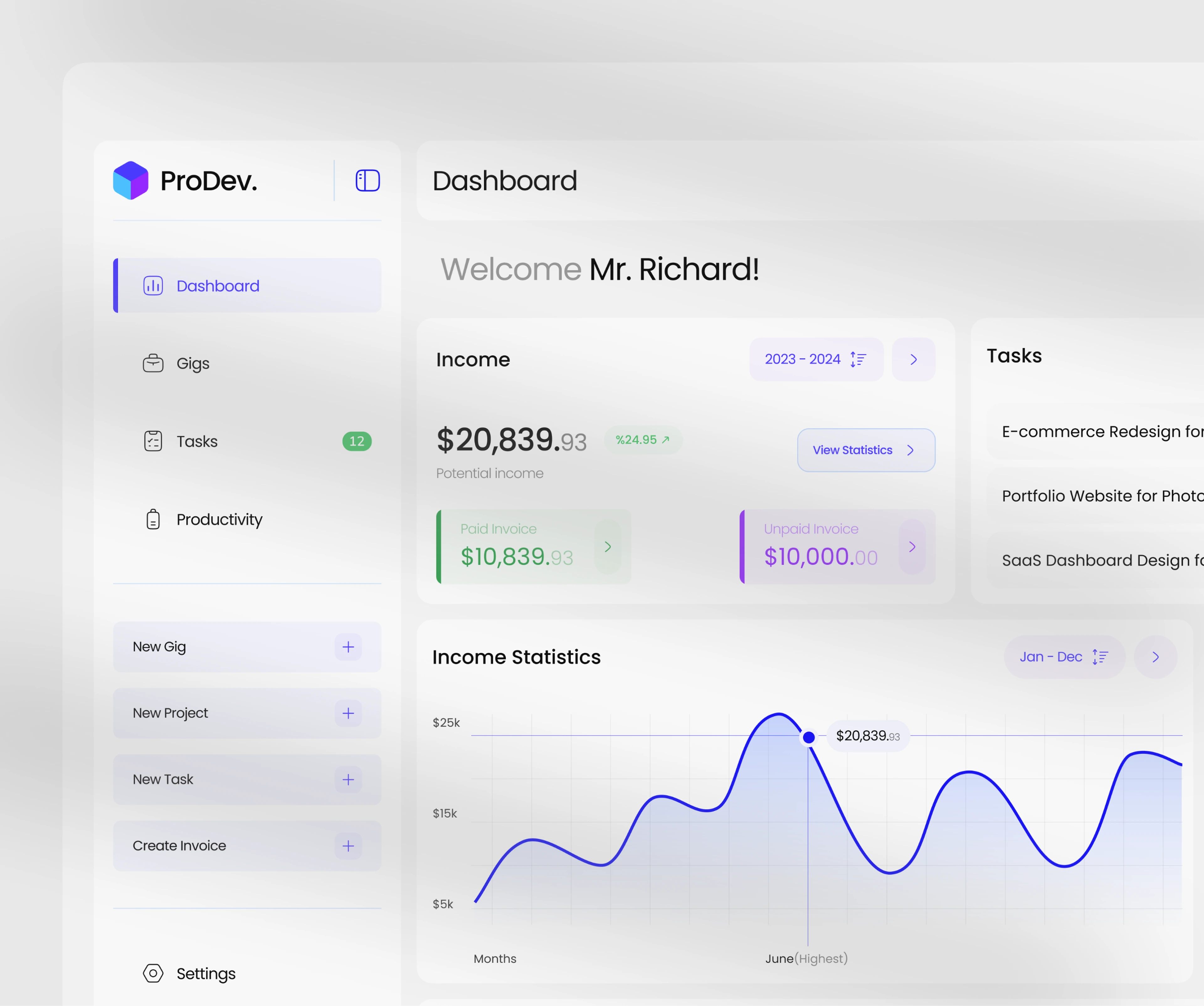Click the sort icon in Jan - Dec selector
This screenshot has height=1006, width=1204.
1100,657
